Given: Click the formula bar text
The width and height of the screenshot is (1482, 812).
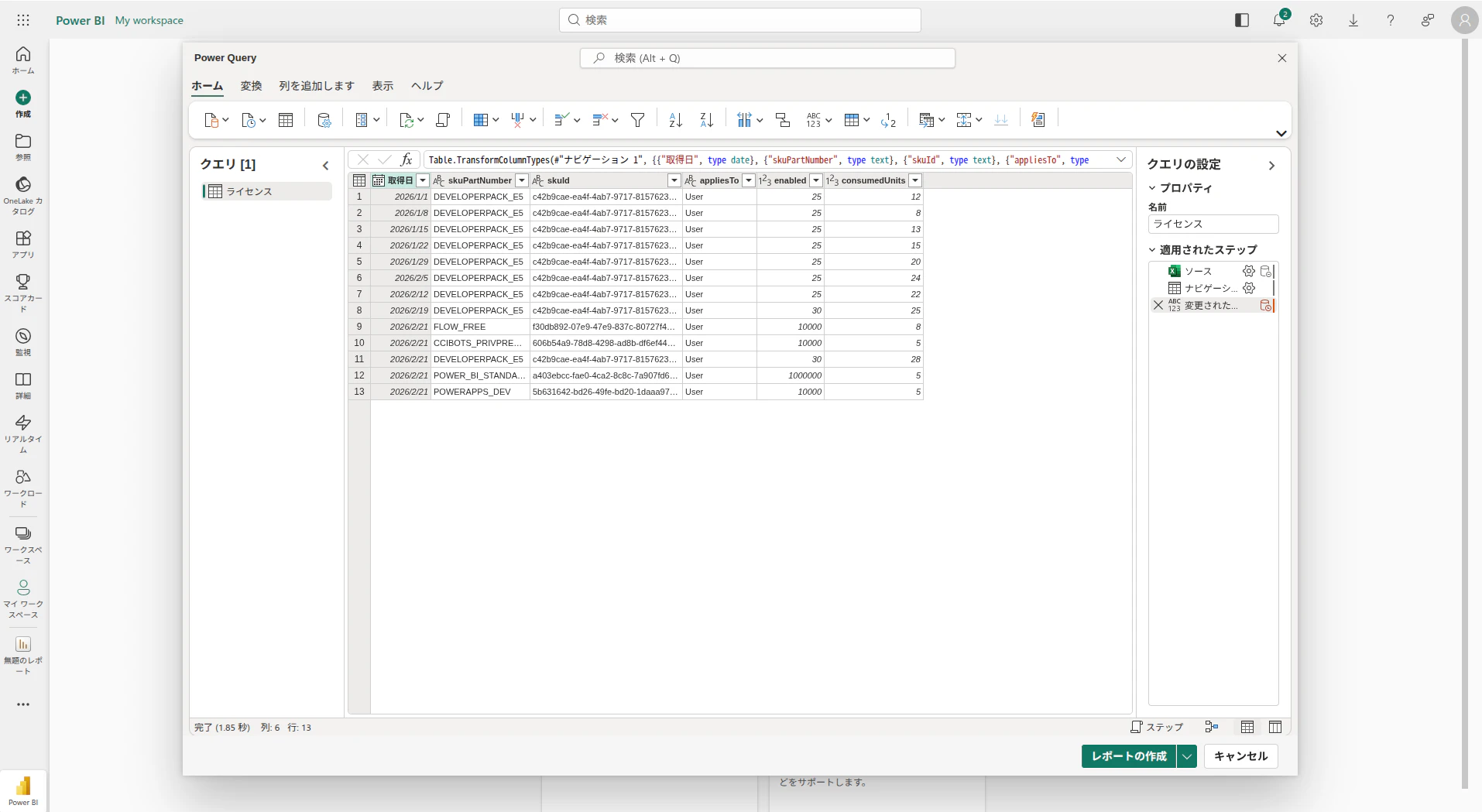Looking at the screenshot, I should (x=759, y=159).
